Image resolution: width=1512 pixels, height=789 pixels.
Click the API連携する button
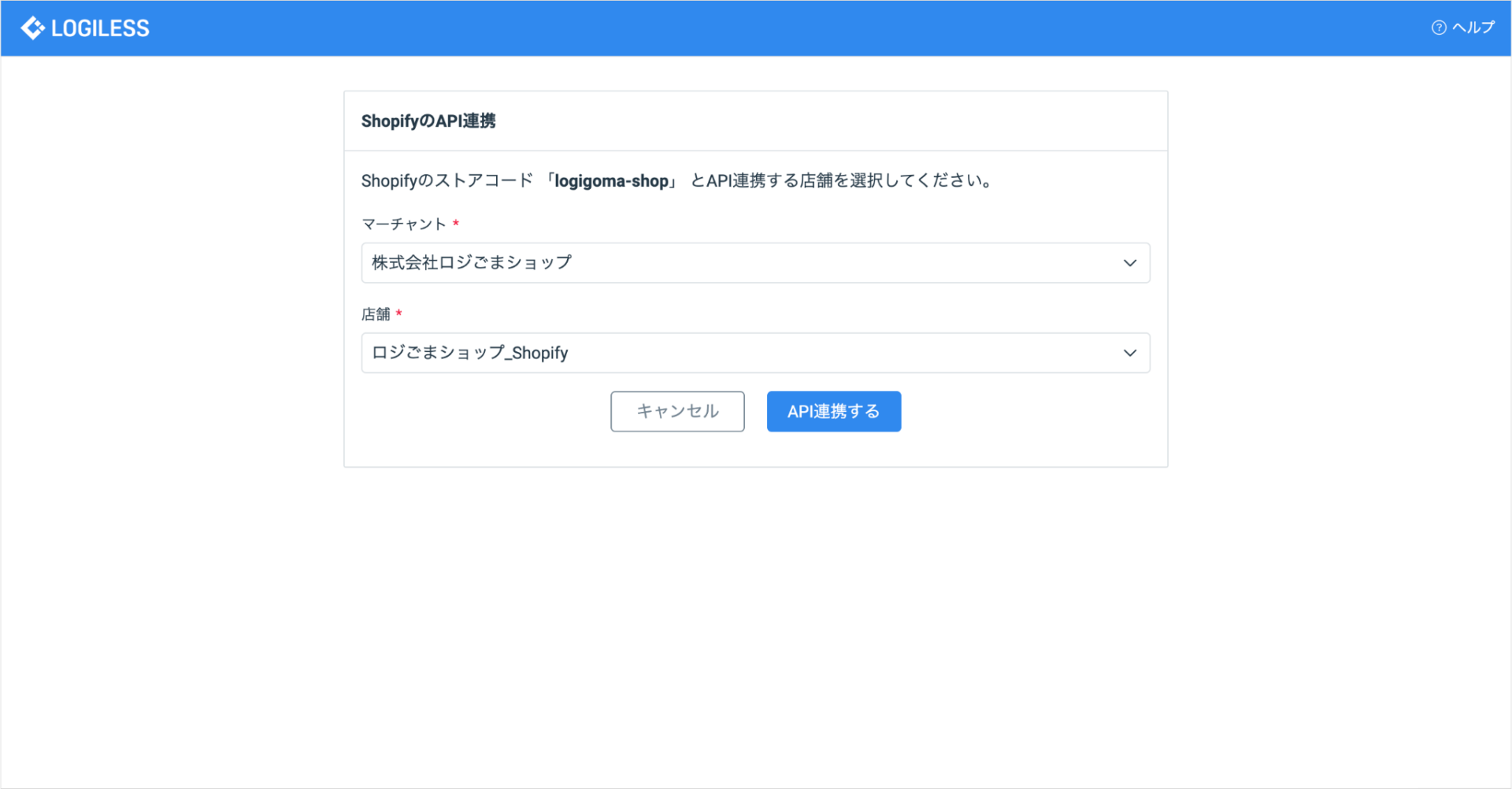tap(833, 411)
